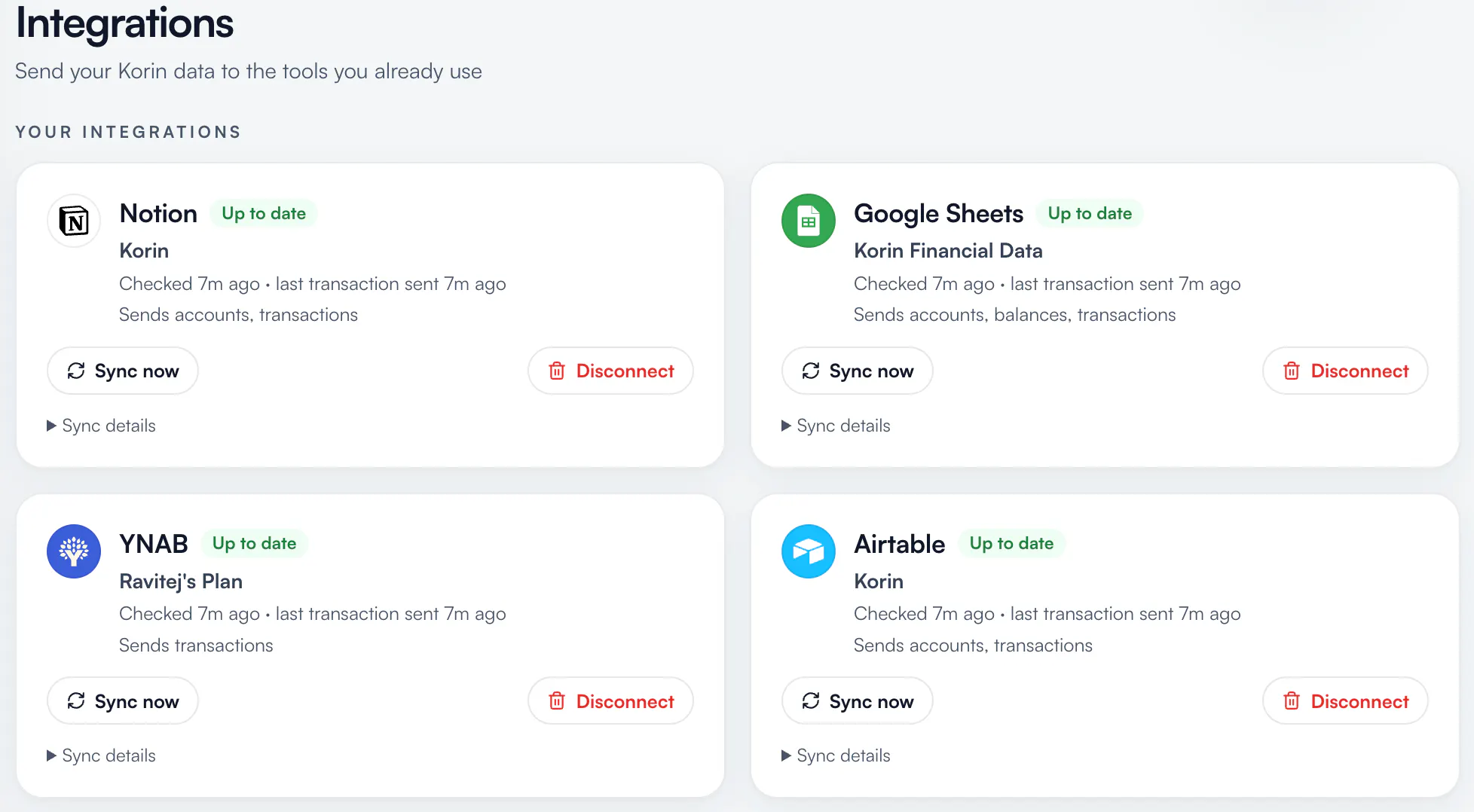Click the 'Sends accounts, balances, transactions' text
The image size is (1474, 812).
point(1014,314)
